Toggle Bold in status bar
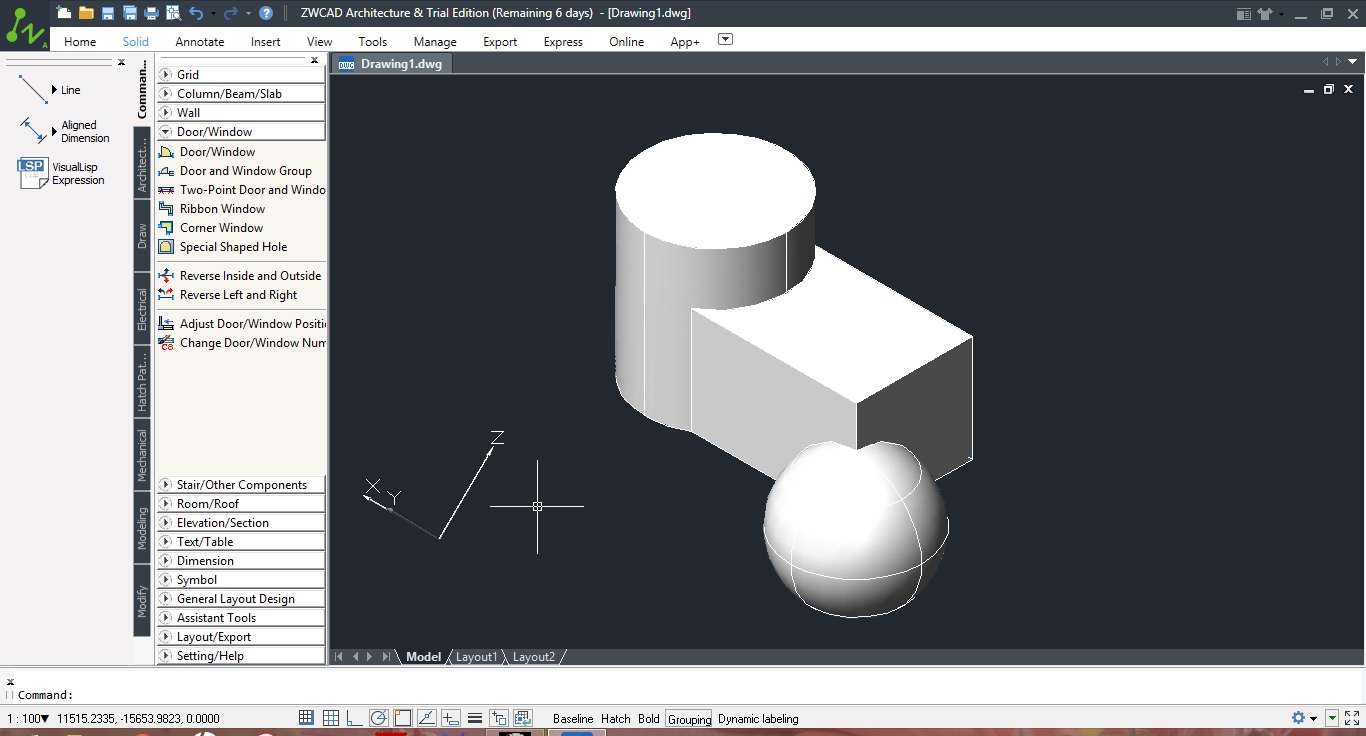1366x736 pixels. (x=649, y=719)
